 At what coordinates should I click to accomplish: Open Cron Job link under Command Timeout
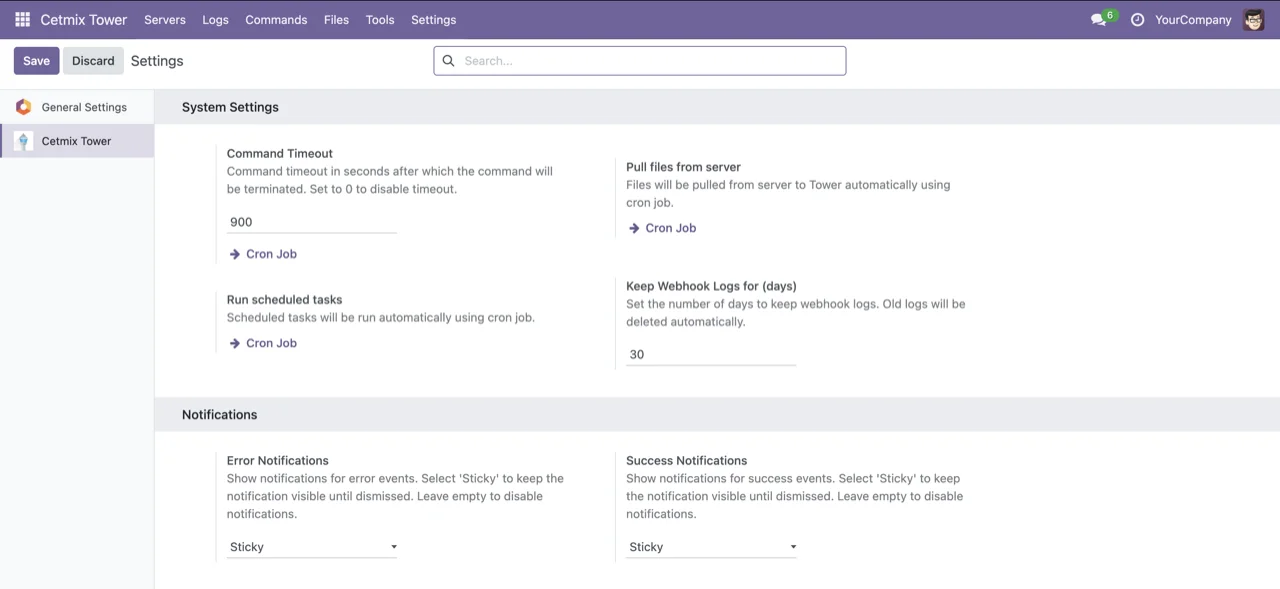pos(271,254)
